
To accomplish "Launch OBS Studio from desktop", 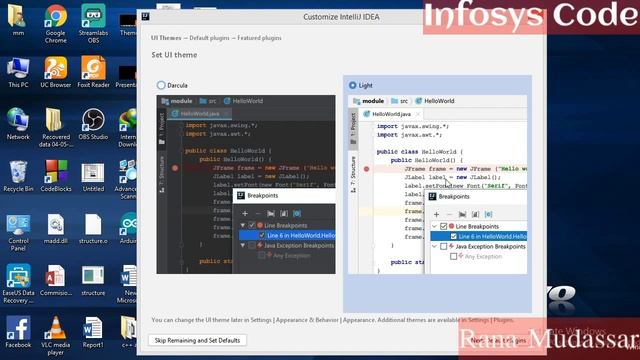I will pos(93,124).
